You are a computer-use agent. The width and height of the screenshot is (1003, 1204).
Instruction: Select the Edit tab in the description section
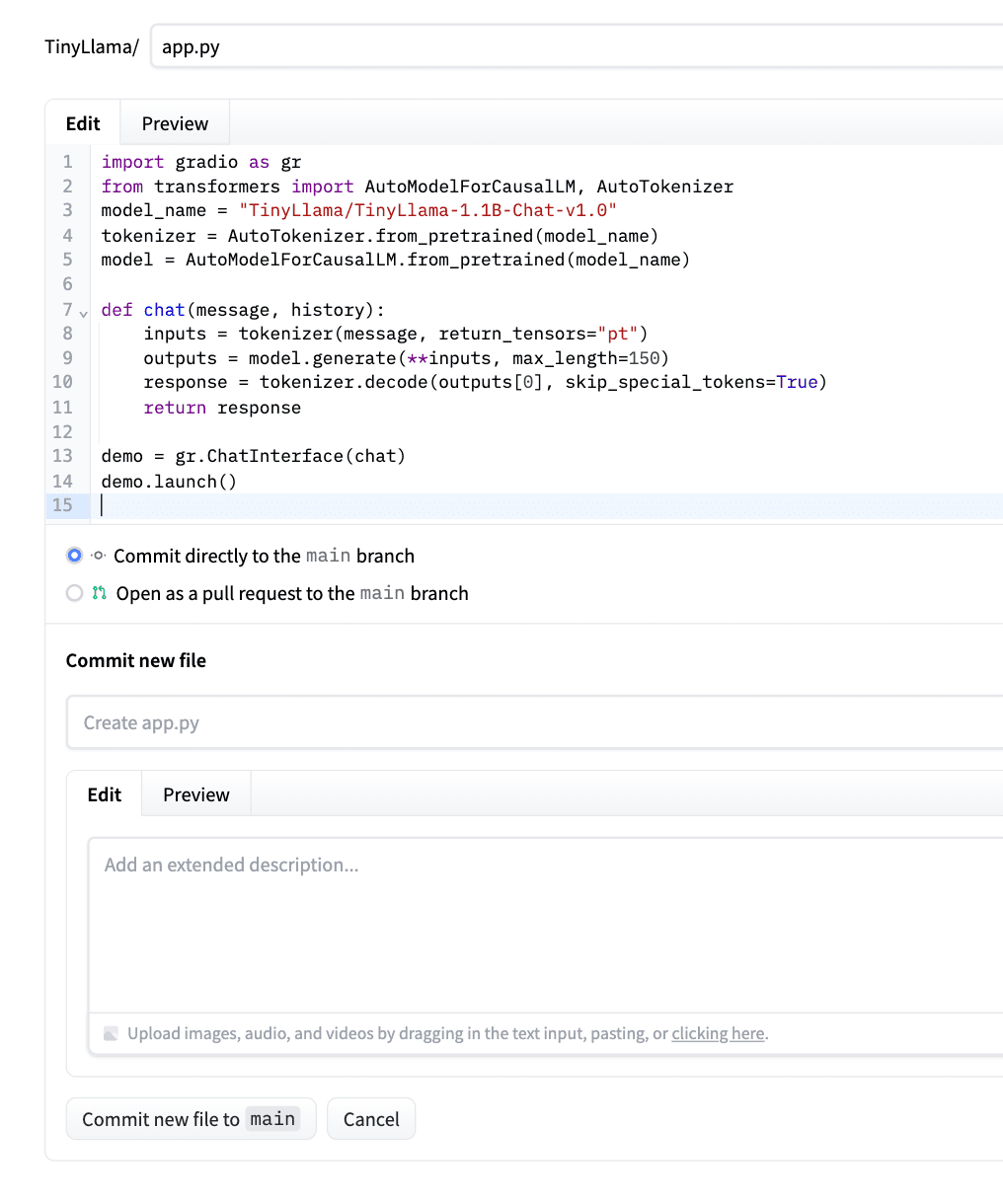[x=104, y=793]
